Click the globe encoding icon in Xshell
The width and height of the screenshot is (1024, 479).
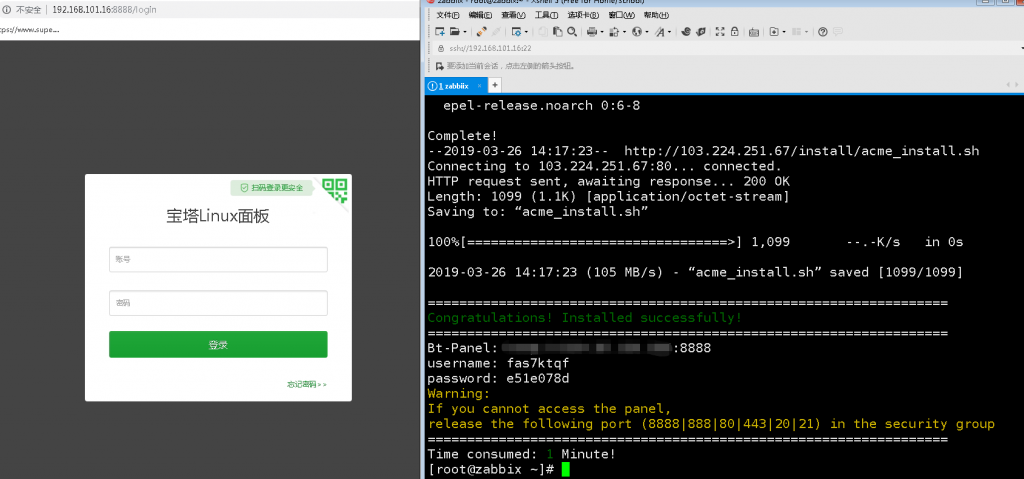[637, 31]
